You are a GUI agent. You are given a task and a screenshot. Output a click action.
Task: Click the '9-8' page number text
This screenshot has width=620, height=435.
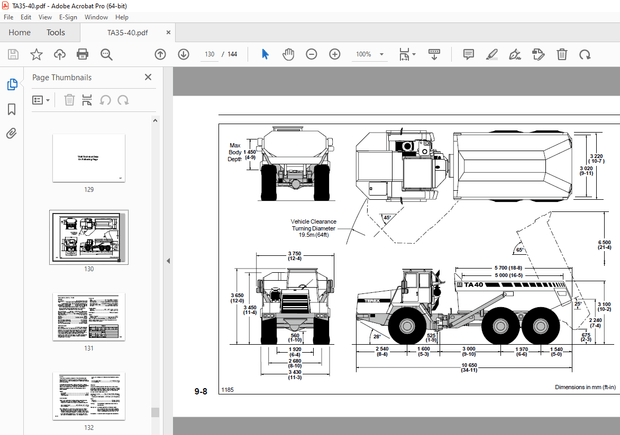201,392
